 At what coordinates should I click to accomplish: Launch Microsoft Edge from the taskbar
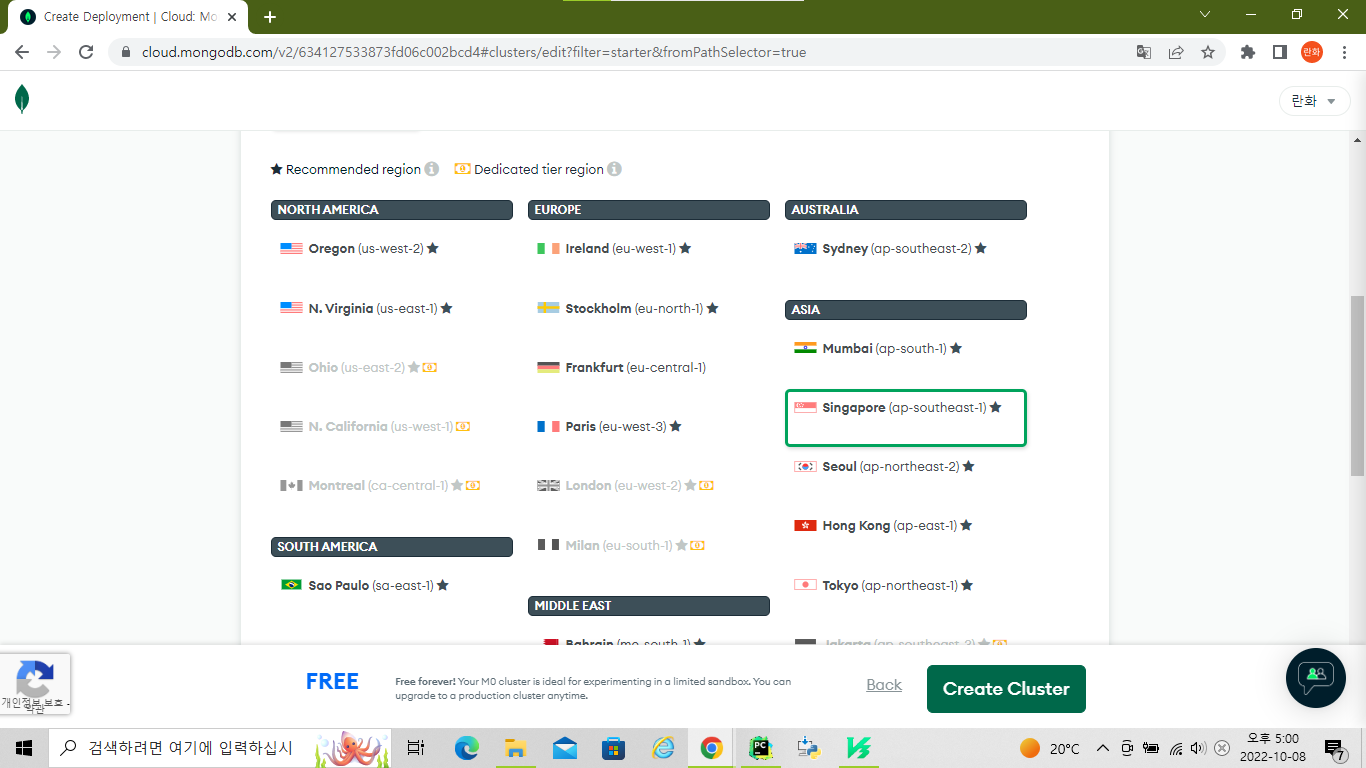click(467, 747)
